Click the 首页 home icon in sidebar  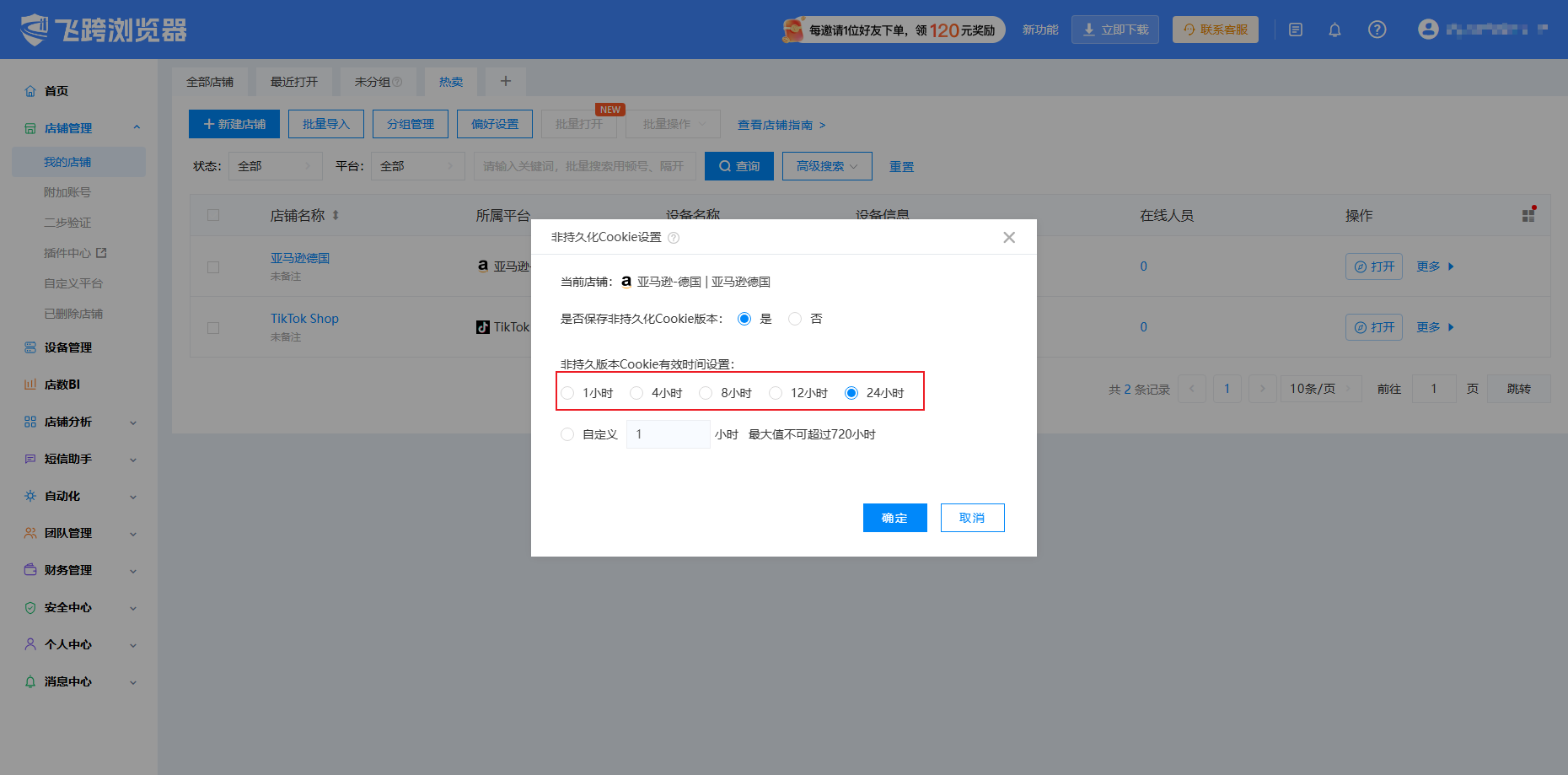[30, 91]
